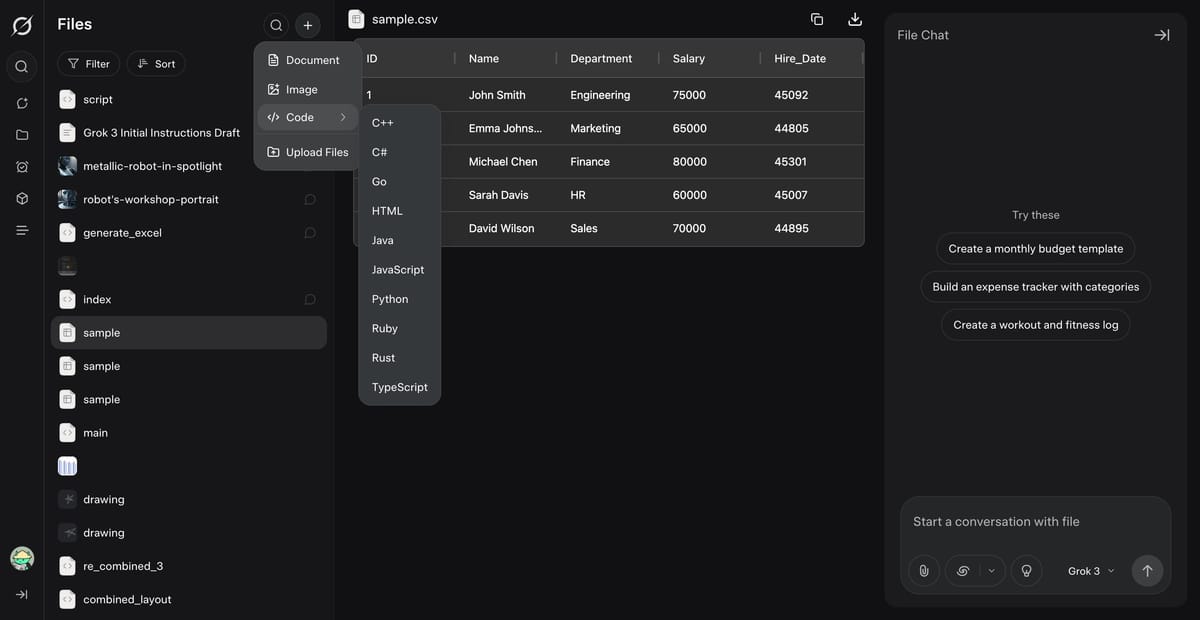Screen dimensions: 1200x620
Task: Collapse the File Chat panel
Action: click(1161, 34)
